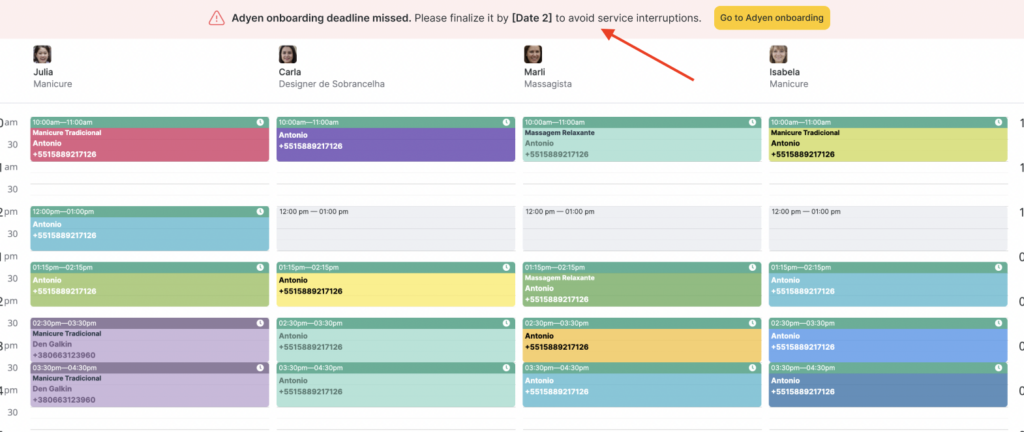Click clock icon on Julia's 10:00am appointment
Viewport: 1024px width, 432px height.
260,122
